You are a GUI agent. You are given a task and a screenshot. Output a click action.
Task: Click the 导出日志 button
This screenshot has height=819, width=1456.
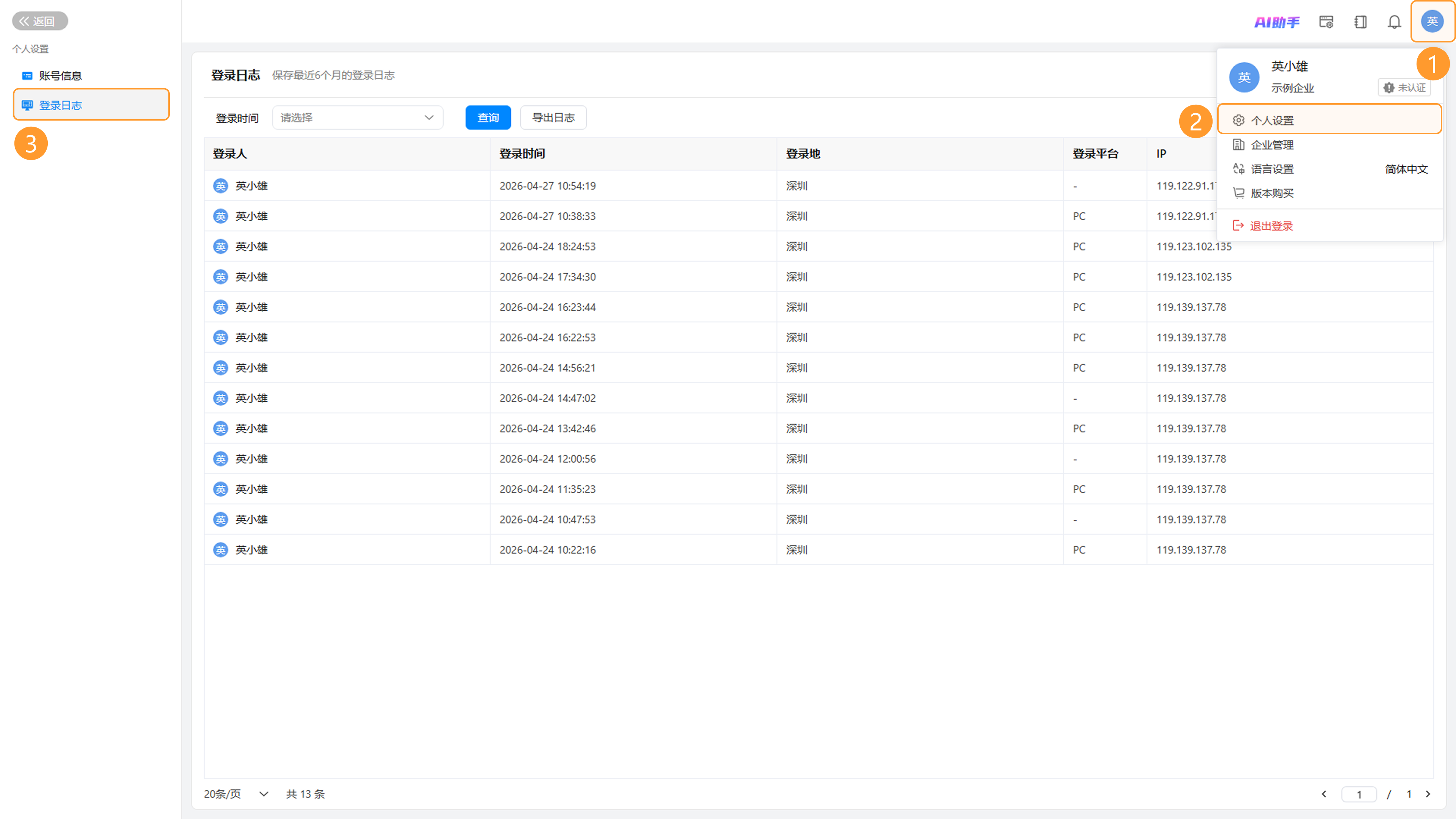553,118
